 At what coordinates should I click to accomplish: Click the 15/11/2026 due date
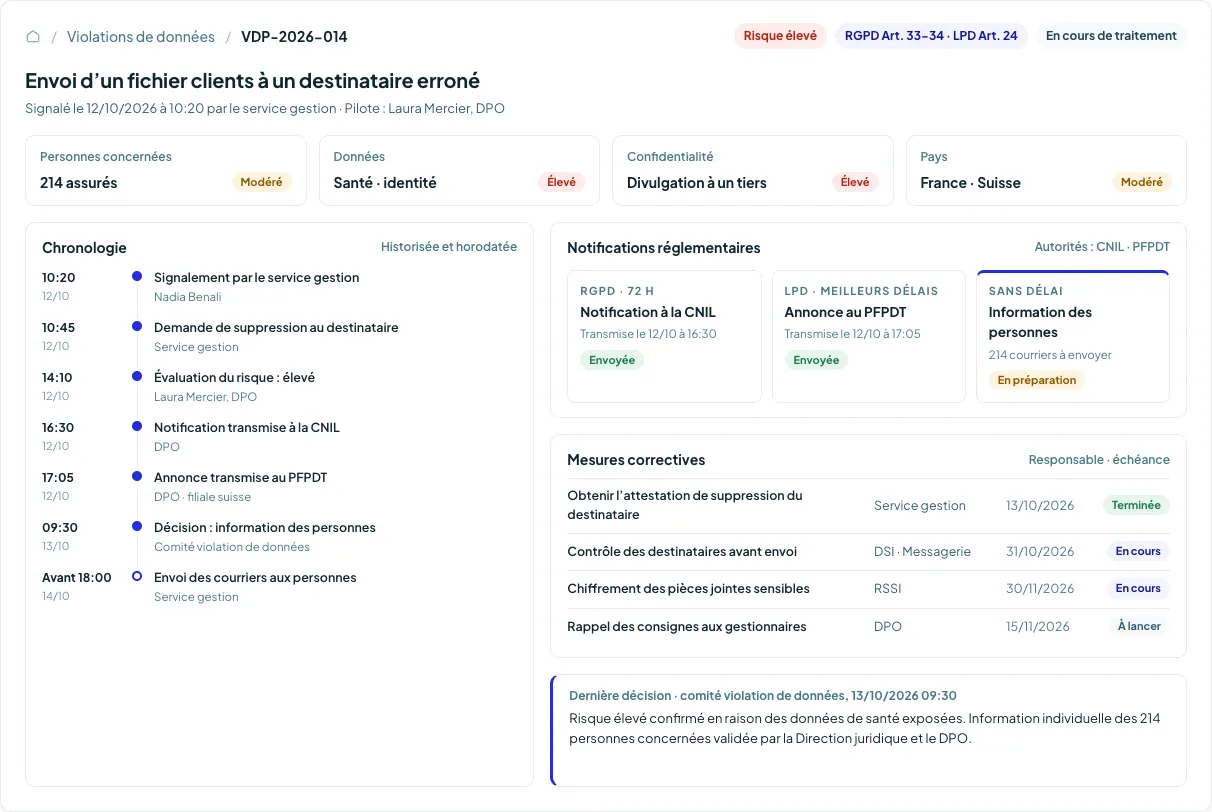[1038, 627]
